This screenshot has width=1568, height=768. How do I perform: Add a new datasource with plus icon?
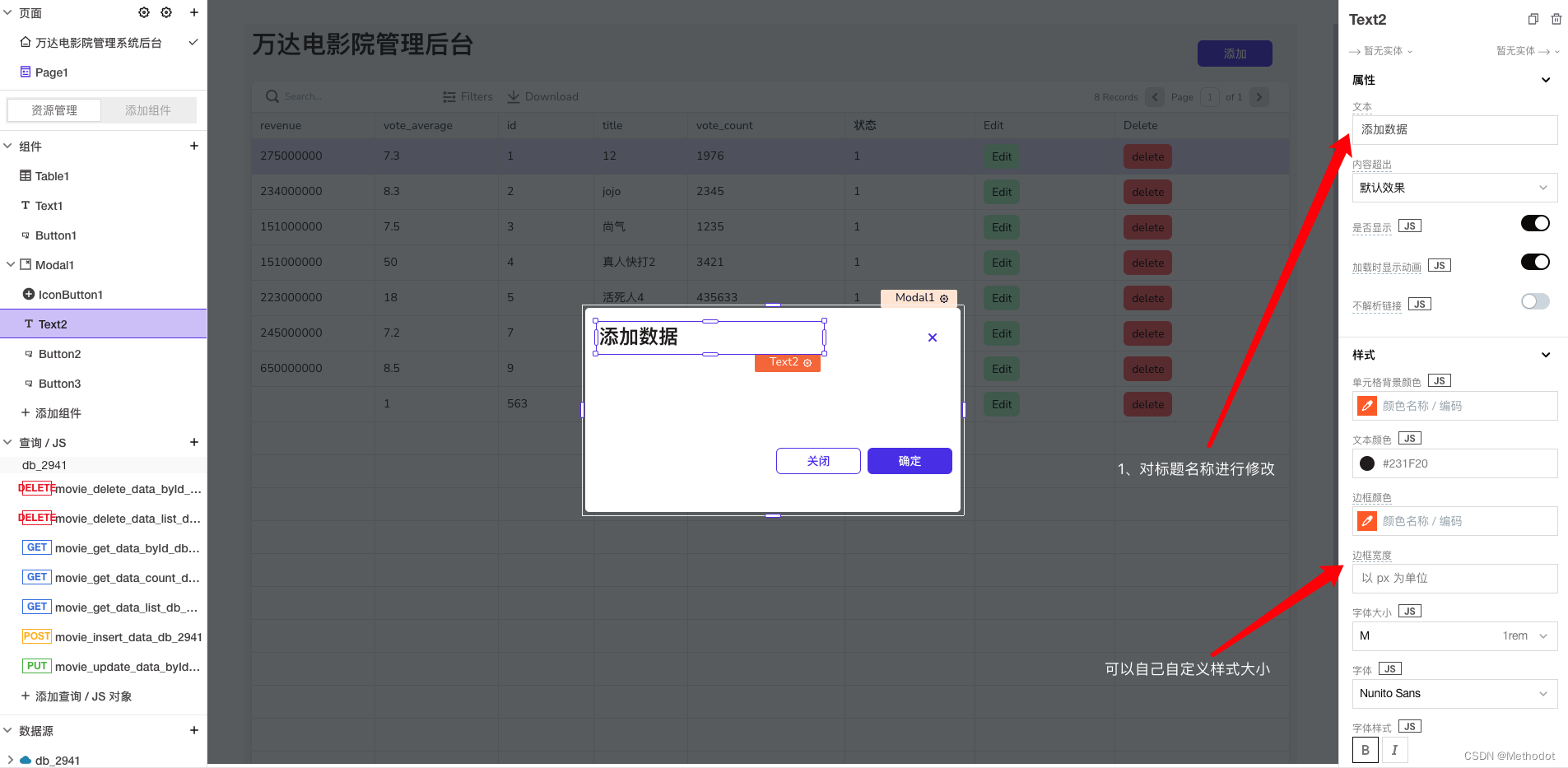coord(194,730)
